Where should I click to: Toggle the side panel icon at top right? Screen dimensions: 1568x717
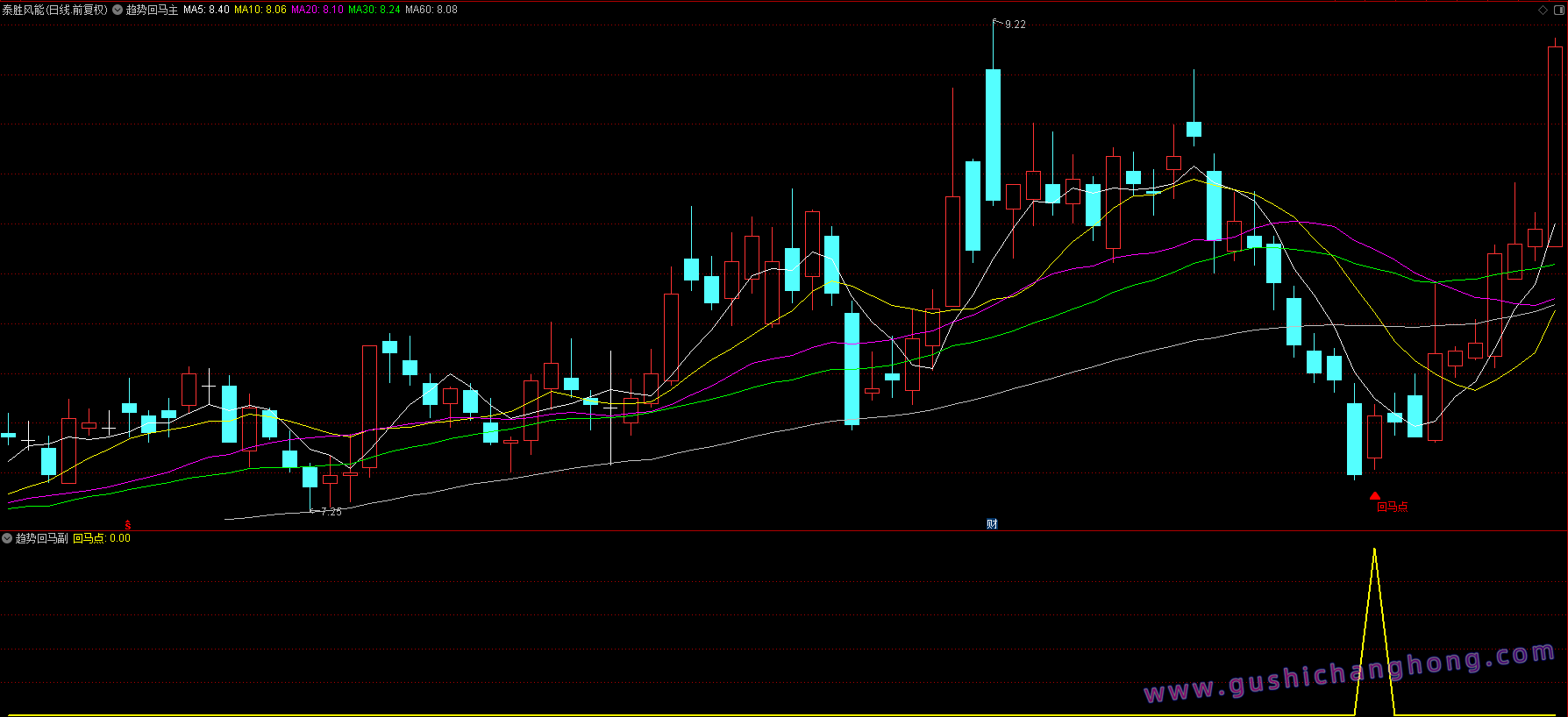(x=1557, y=10)
